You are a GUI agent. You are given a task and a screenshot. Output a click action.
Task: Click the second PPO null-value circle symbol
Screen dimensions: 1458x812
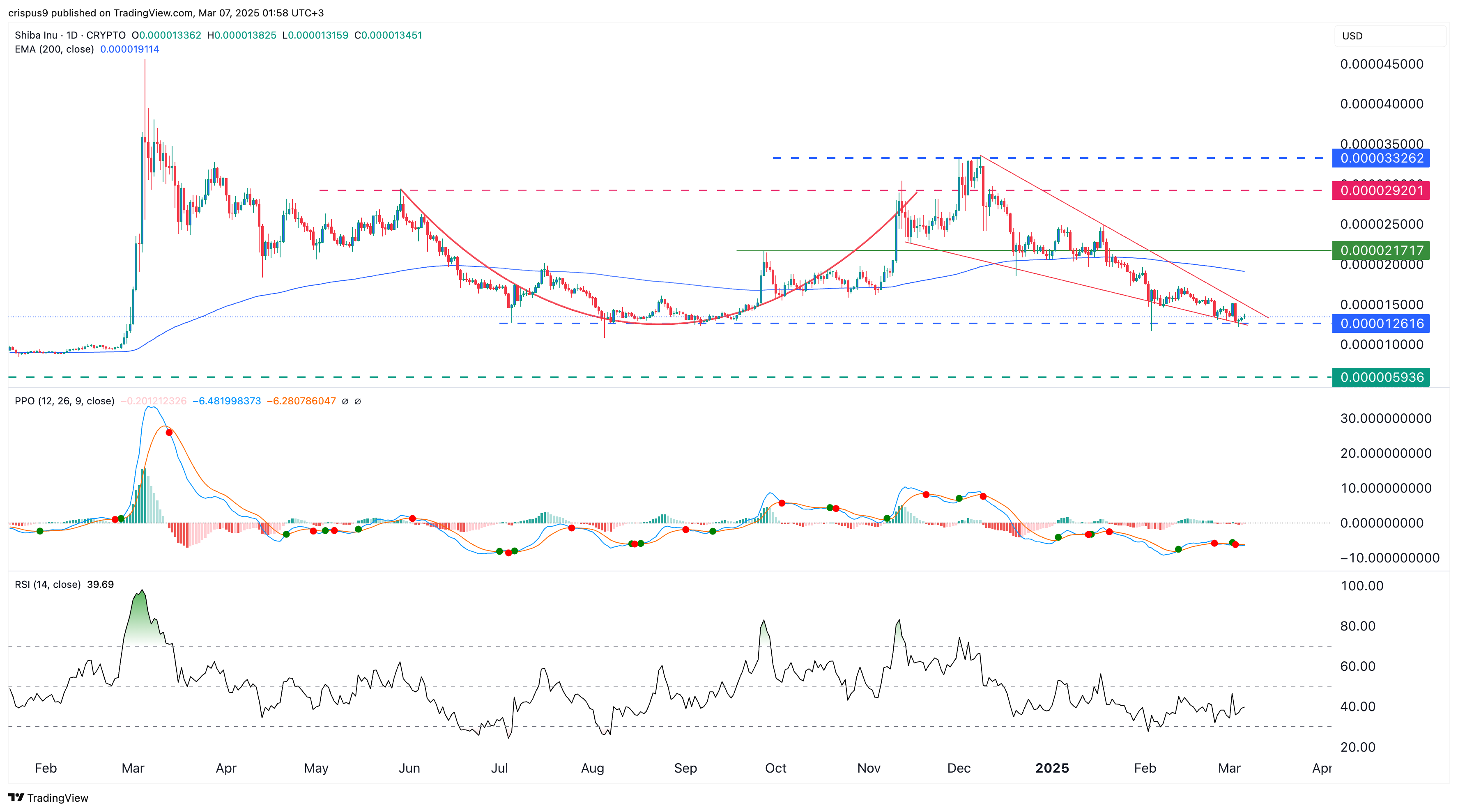click(358, 401)
